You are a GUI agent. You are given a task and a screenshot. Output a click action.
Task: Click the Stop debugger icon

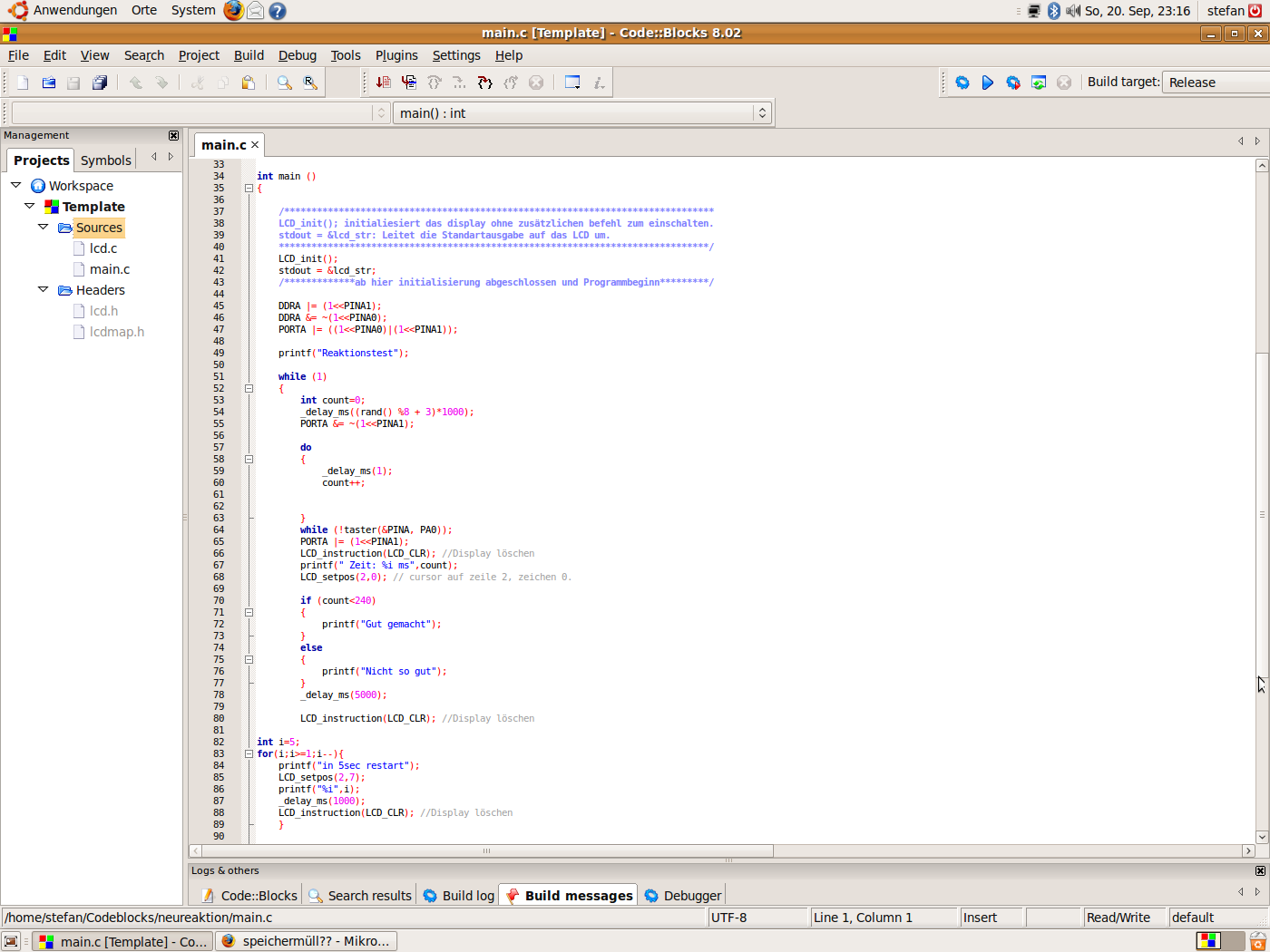(536, 83)
